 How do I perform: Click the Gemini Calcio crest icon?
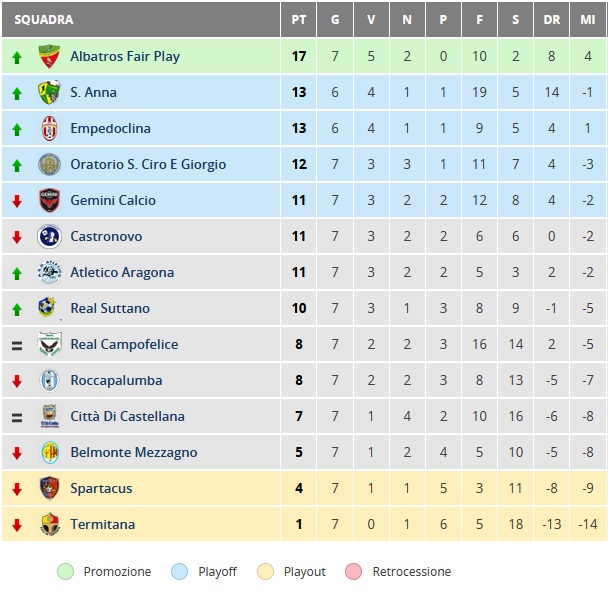pos(49,200)
